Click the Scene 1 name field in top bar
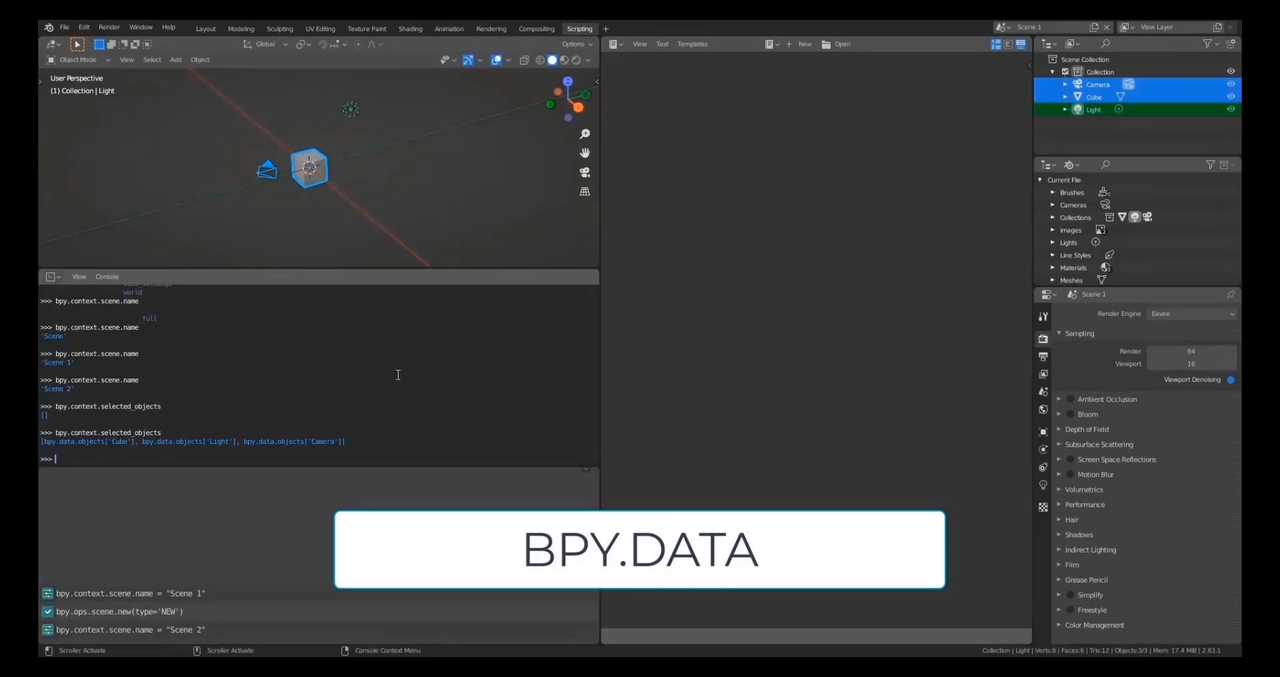1280x677 pixels. click(1048, 28)
